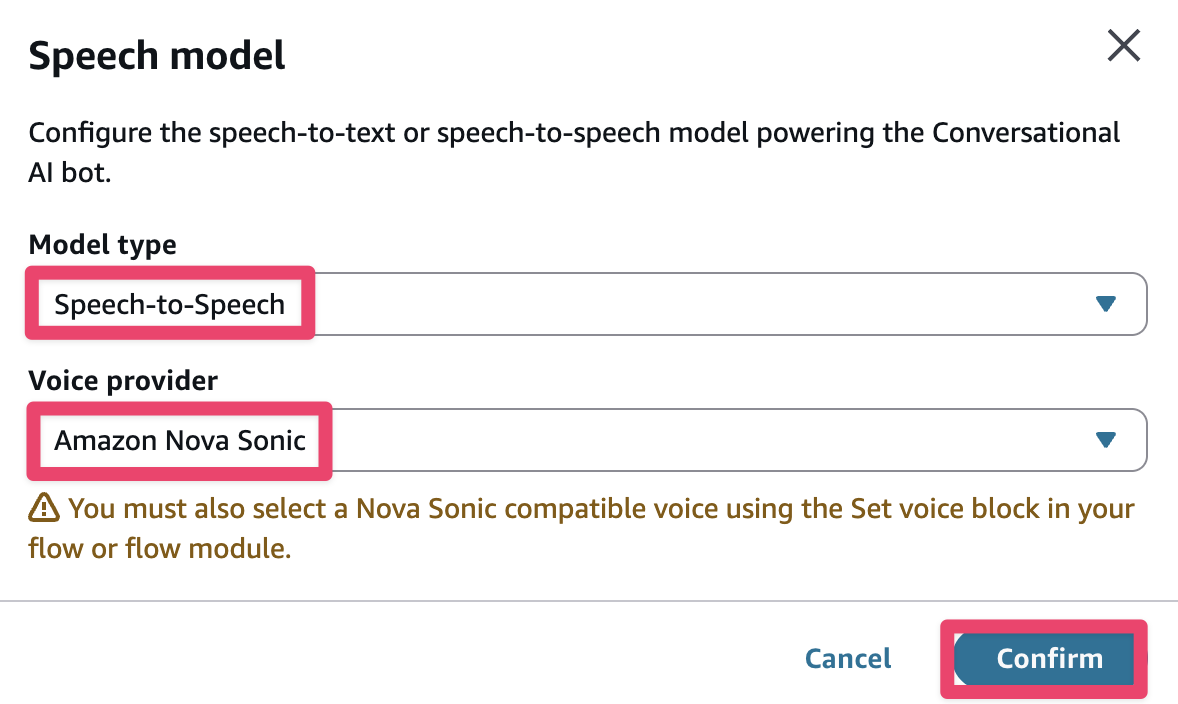Expand the Model type dropdown arrow
1178x704 pixels.
(1105, 304)
